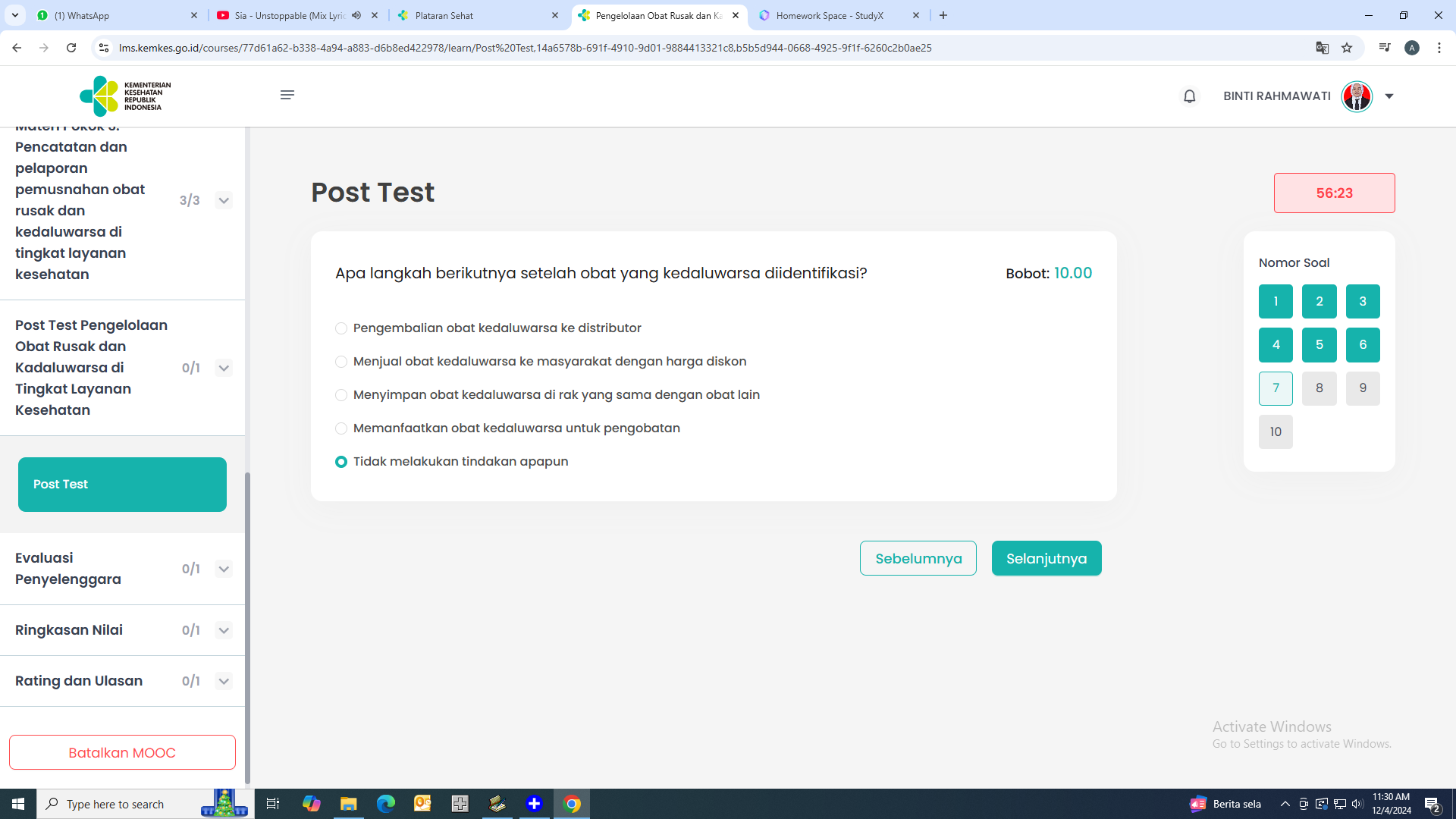Open the Windows notification center
The image size is (1456, 819).
(x=1432, y=805)
